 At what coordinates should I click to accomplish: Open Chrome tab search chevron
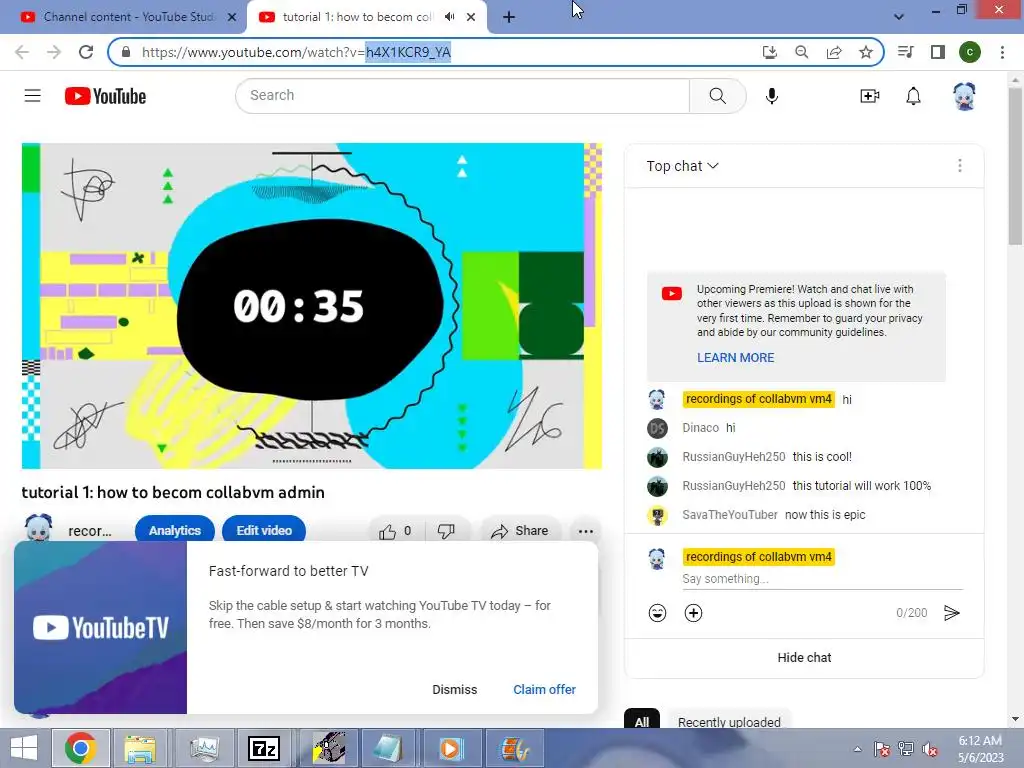coord(899,17)
